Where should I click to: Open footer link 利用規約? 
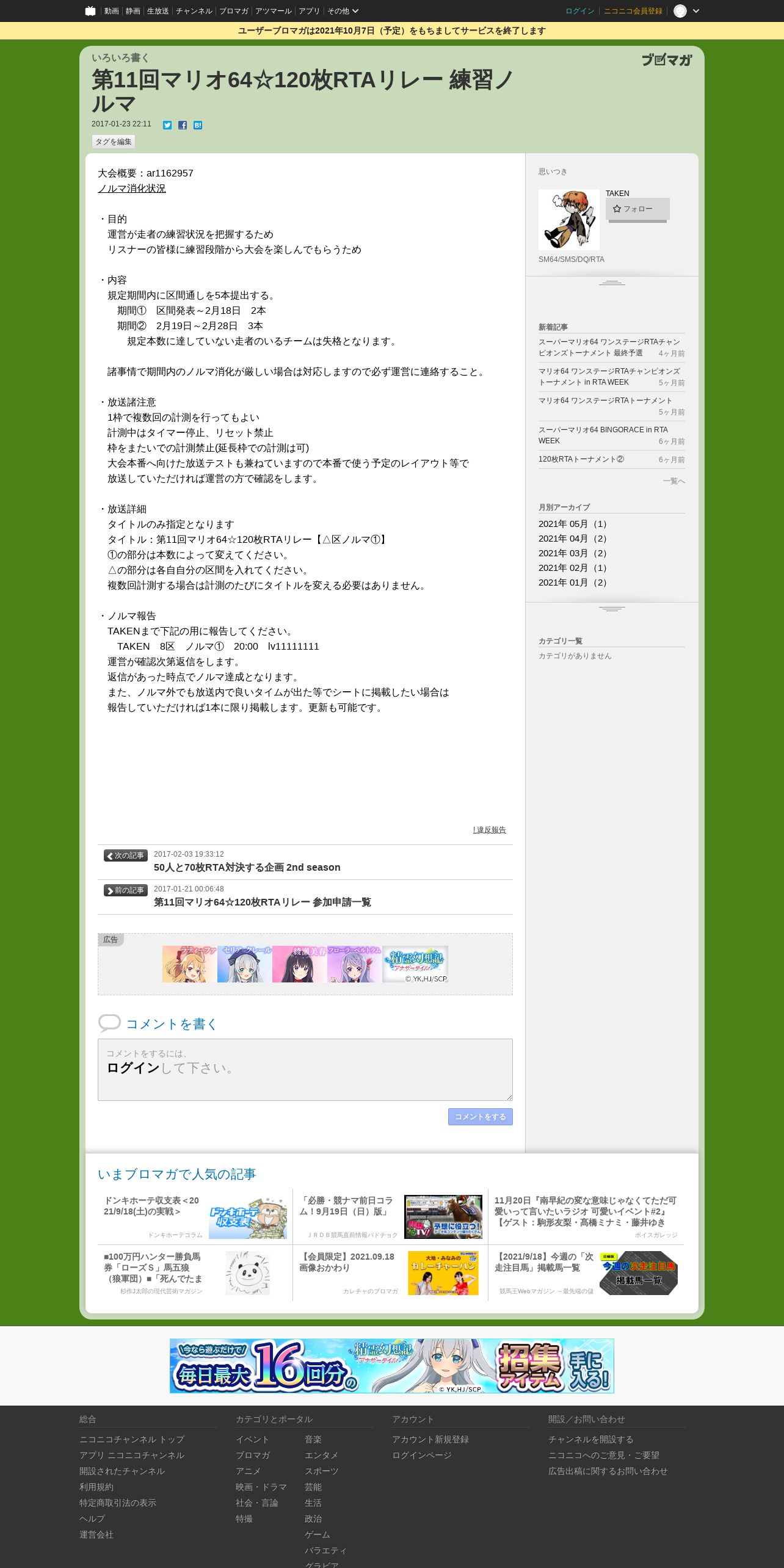click(96, 1487)
